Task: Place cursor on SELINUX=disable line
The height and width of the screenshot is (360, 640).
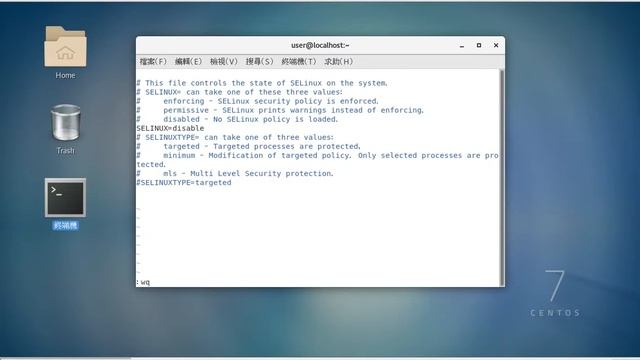Action: coord(170,128)
